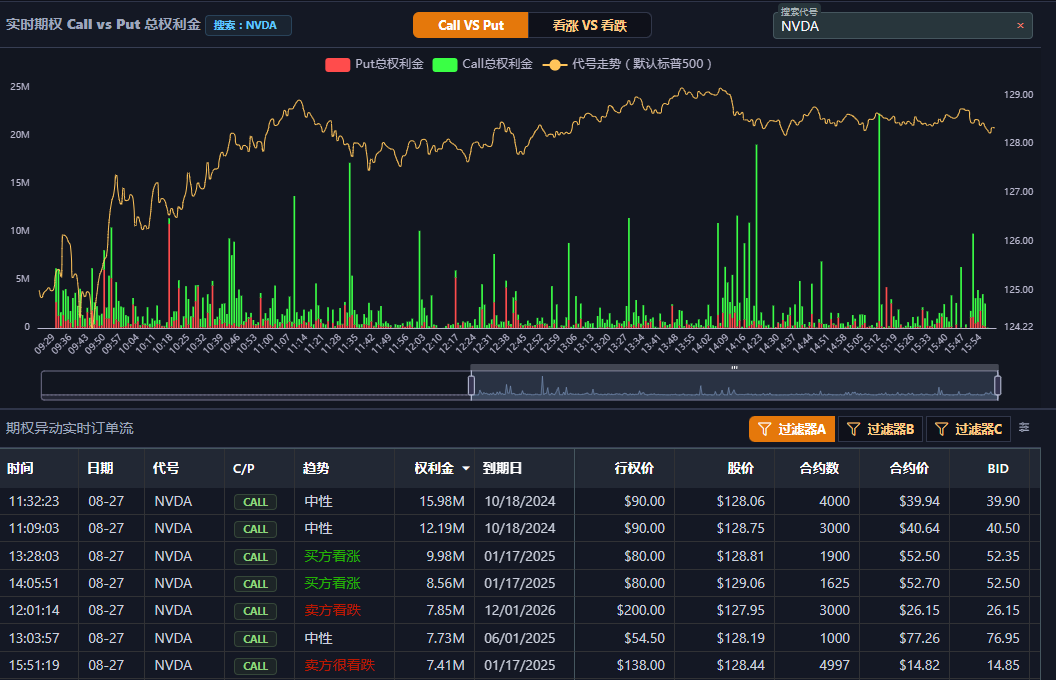Click the $138.00 strike price cell

640,665
